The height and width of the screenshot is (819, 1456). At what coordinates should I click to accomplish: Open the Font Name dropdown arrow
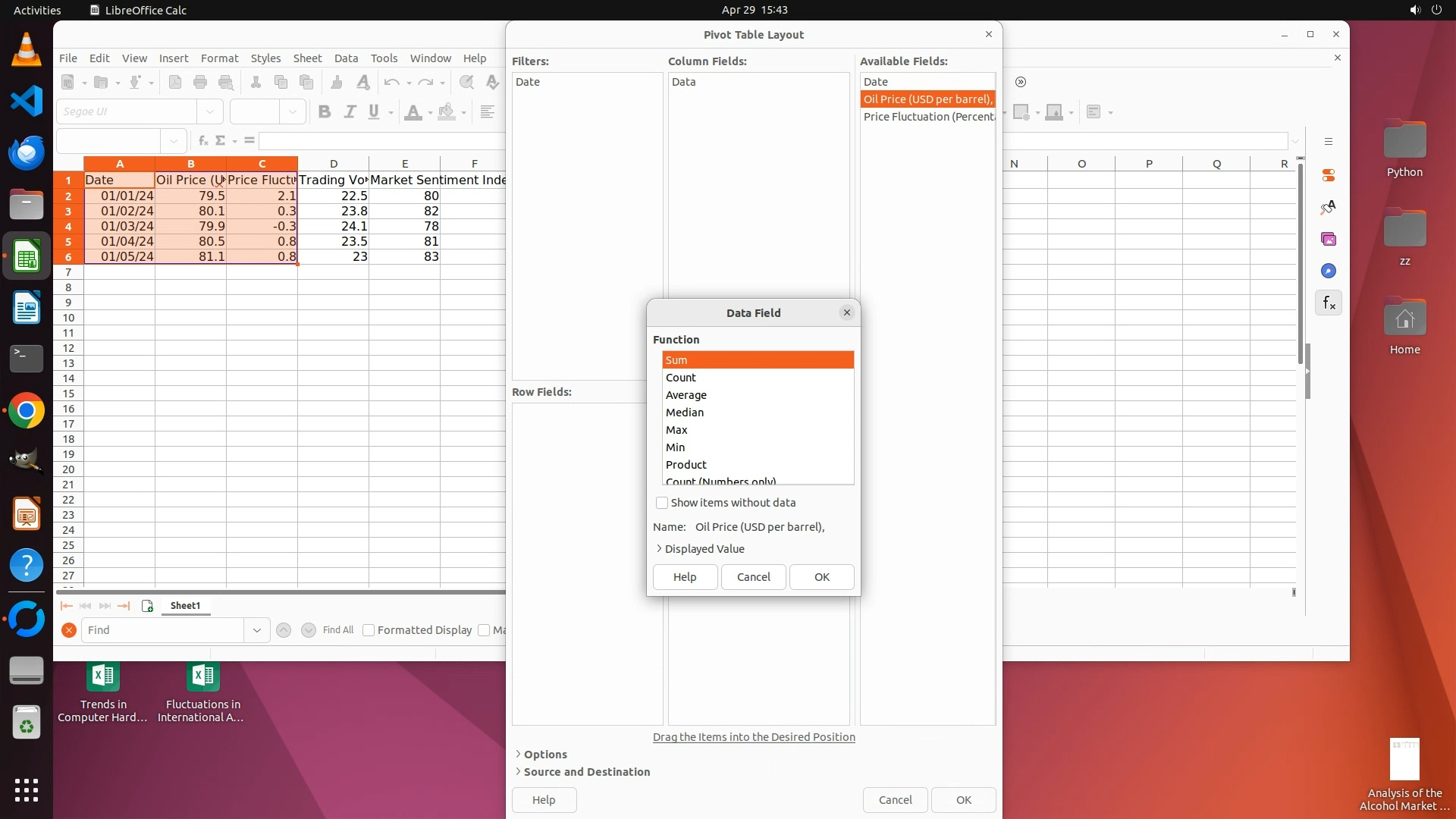(x=210, y=112)
